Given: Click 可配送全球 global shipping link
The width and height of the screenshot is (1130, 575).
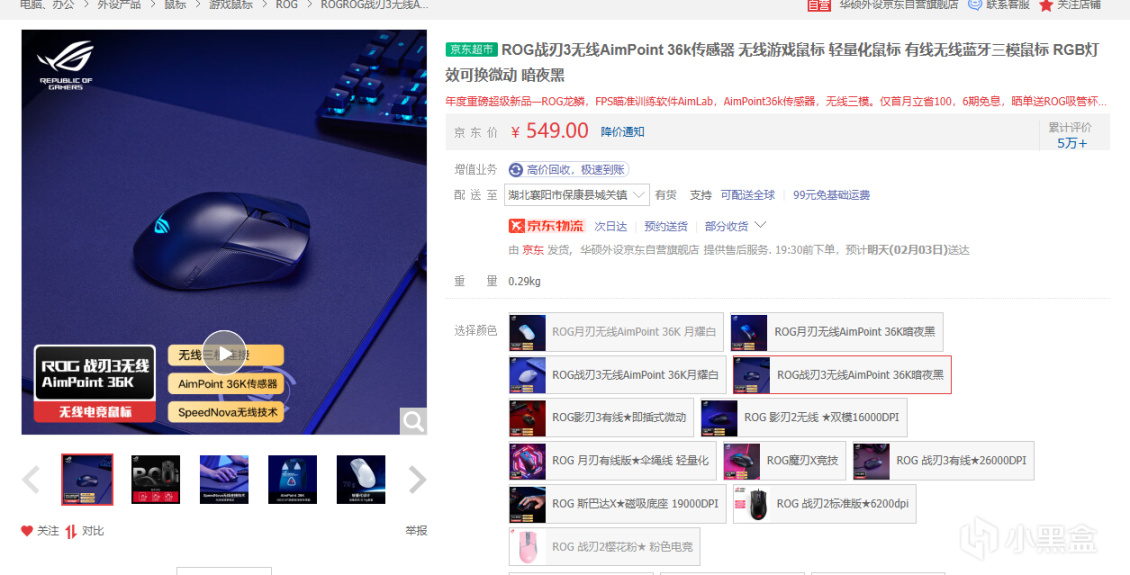Looking at the screenshot, I should click(x=748, y=195).
